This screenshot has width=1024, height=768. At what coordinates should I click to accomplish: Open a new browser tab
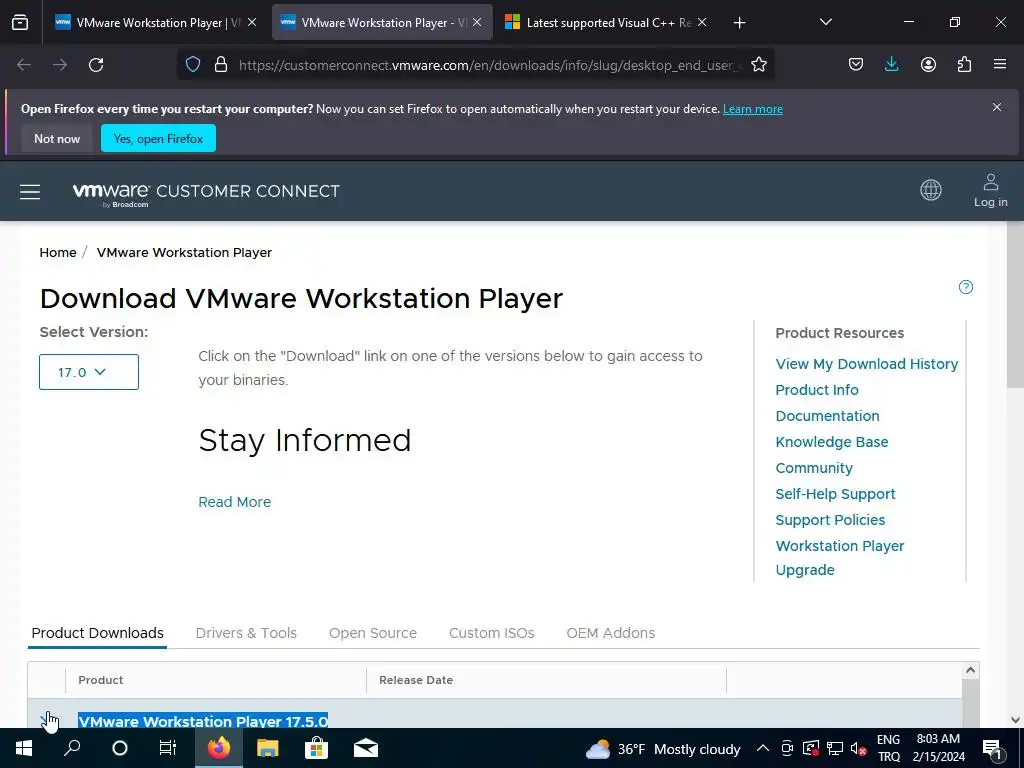pos(739,23)
